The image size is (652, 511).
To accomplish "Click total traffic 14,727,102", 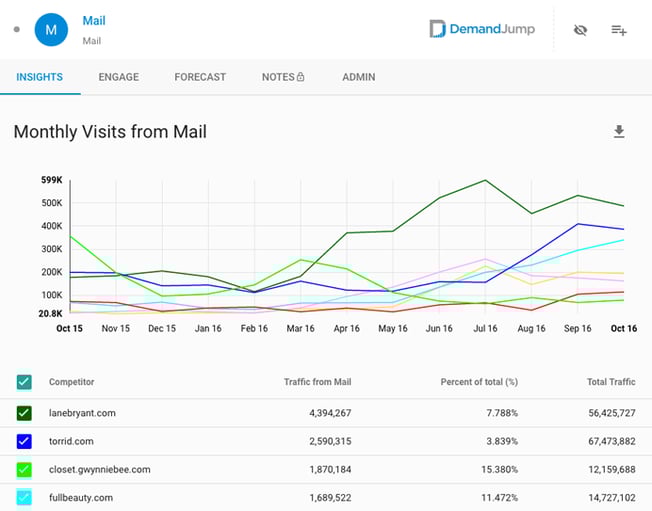I will point(612,498).
